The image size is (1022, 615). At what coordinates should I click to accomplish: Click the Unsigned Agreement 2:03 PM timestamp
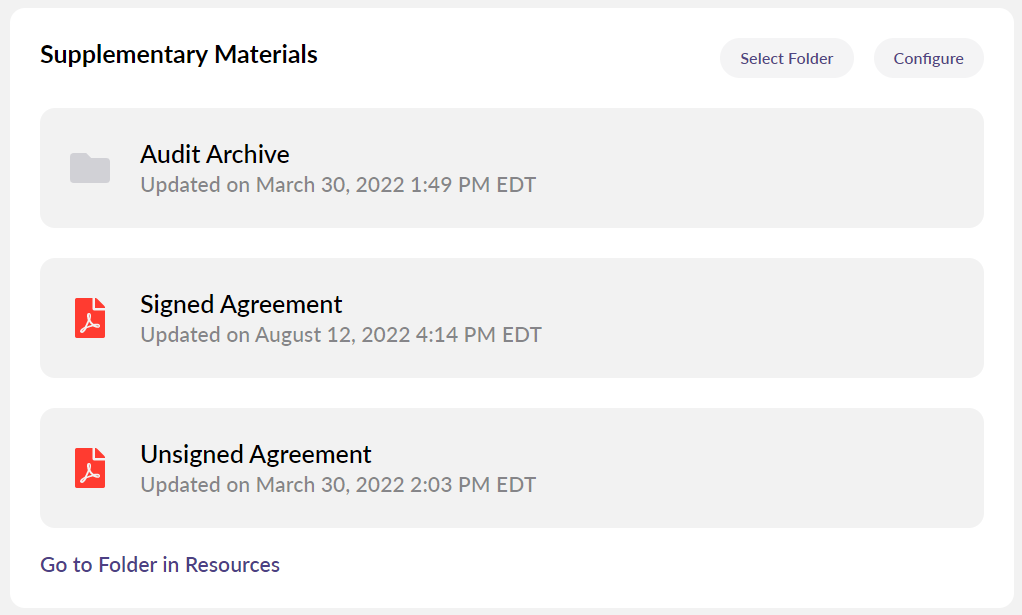click(x=338, y=485)
